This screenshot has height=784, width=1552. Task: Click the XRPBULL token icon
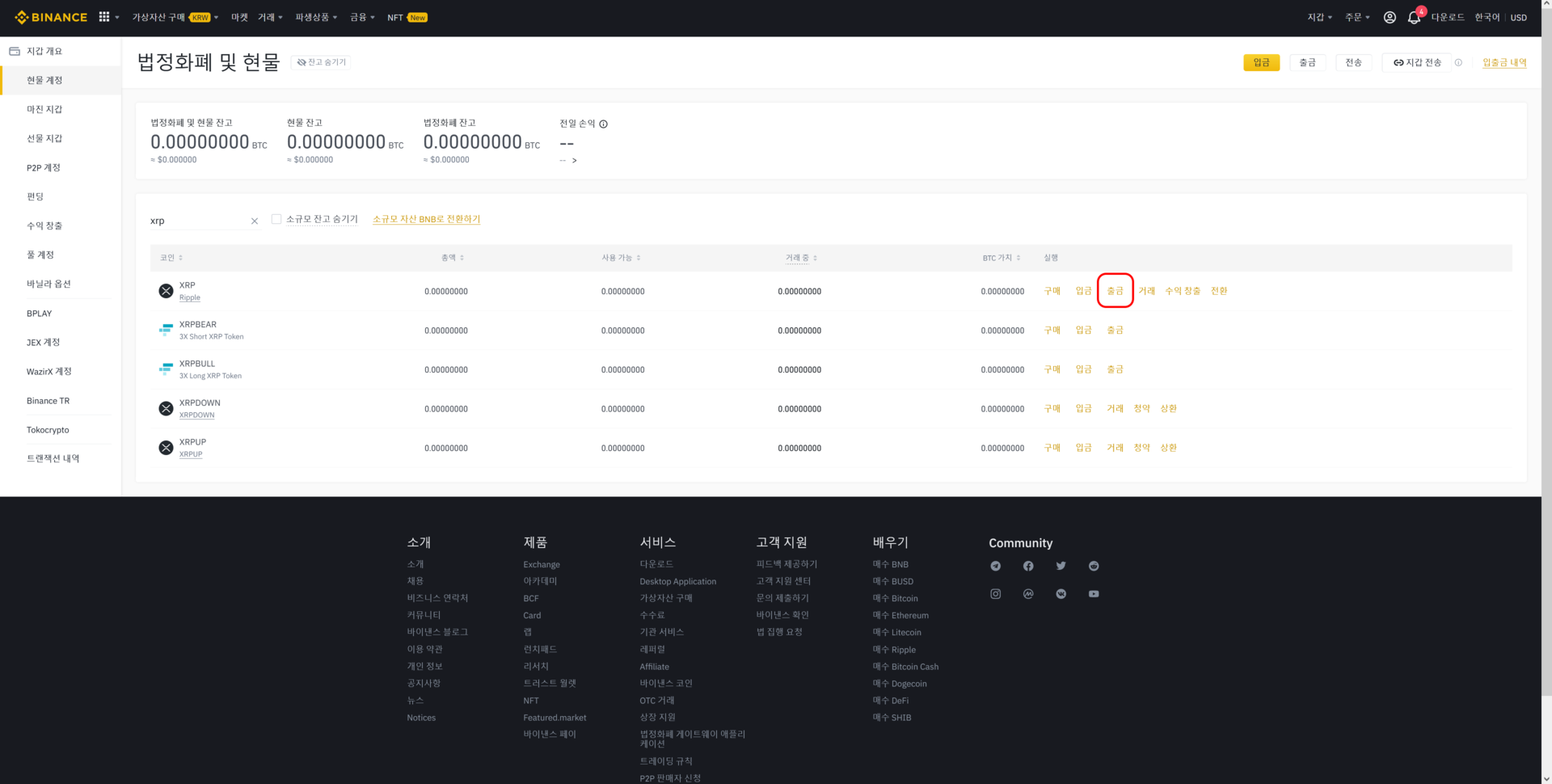(166, 369)
